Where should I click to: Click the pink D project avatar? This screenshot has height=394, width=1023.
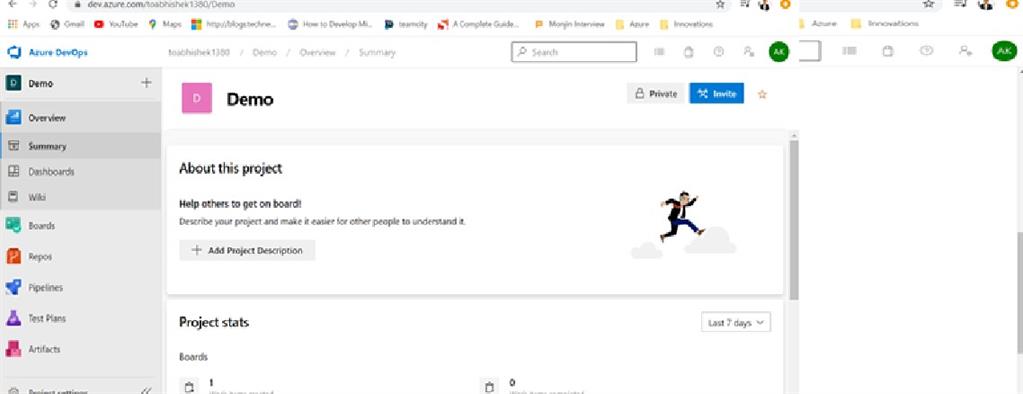point(196,98)
